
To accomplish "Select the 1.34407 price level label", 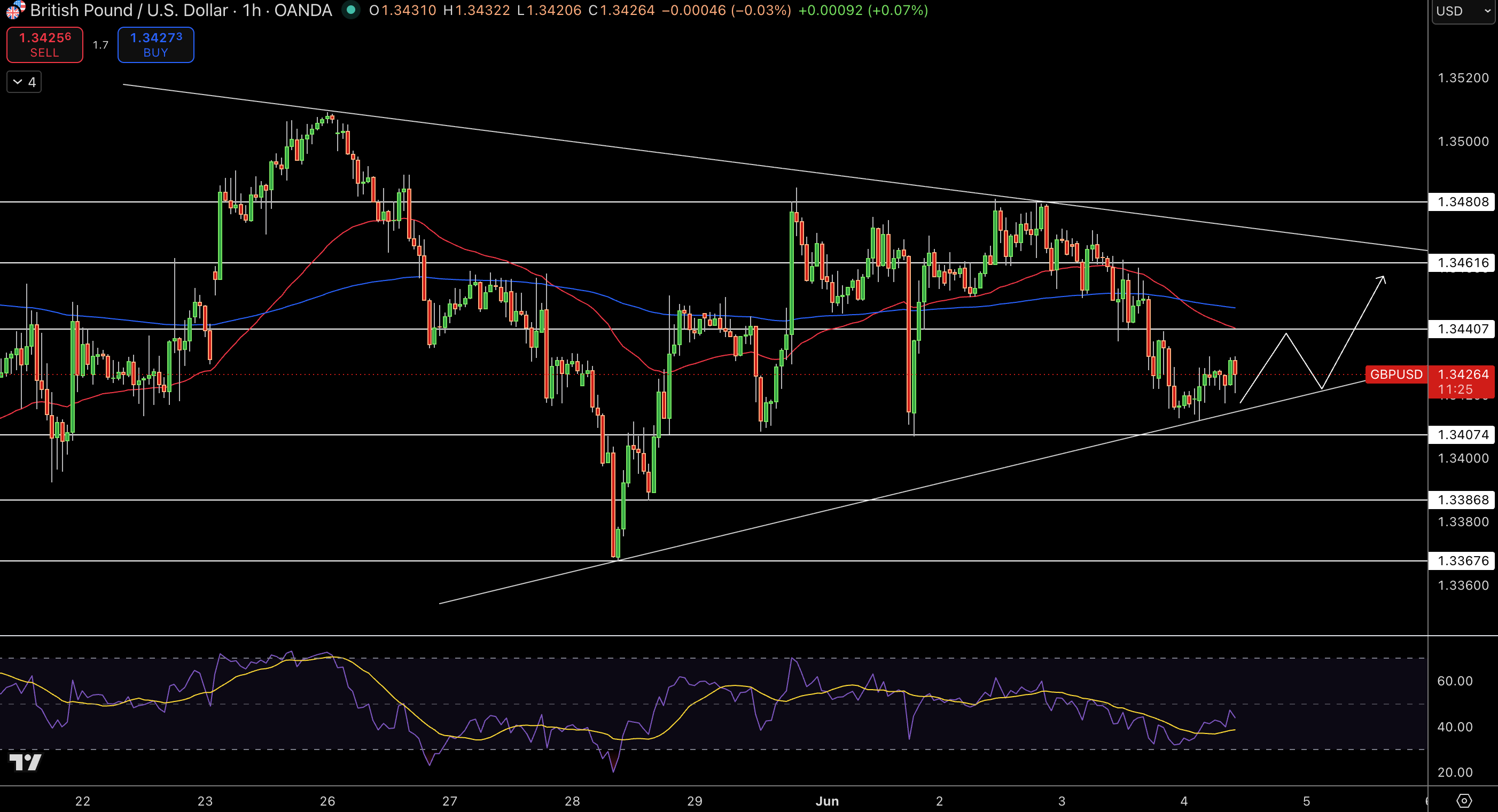I will point(1462,329).
